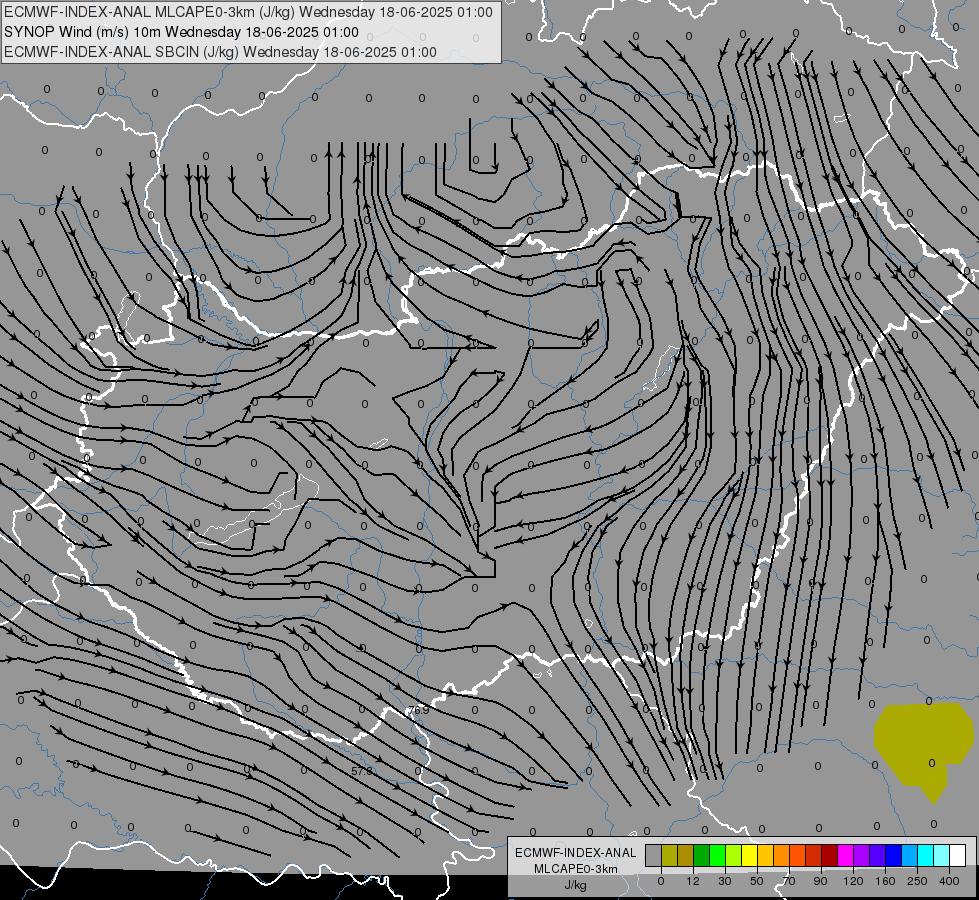Click the SBCIN title line
This screenshot has width=979, height=900.
pyautogui.click(x=220, y=52)
